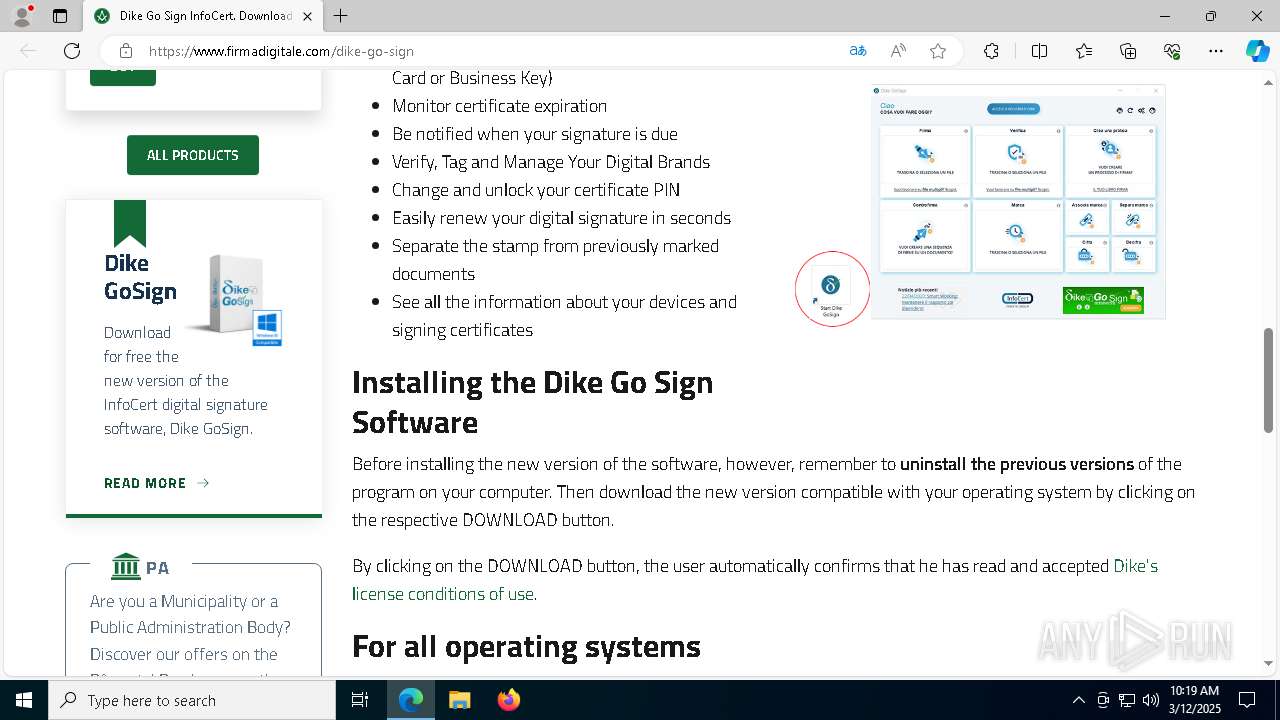Start Read aloud icon
The width and height of the screenshot is (1280, 720).
tap(898, 51)
